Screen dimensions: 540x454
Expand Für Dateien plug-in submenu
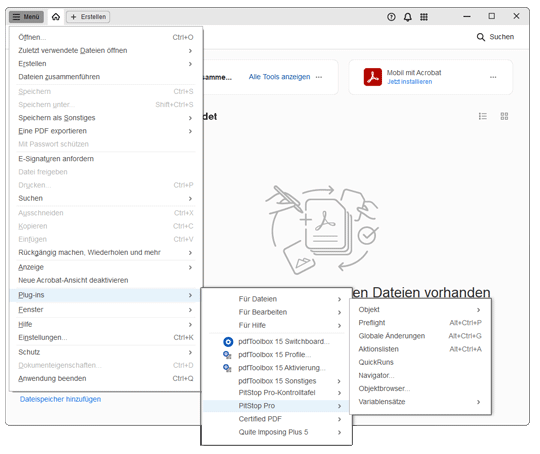[x=277, y=299]
